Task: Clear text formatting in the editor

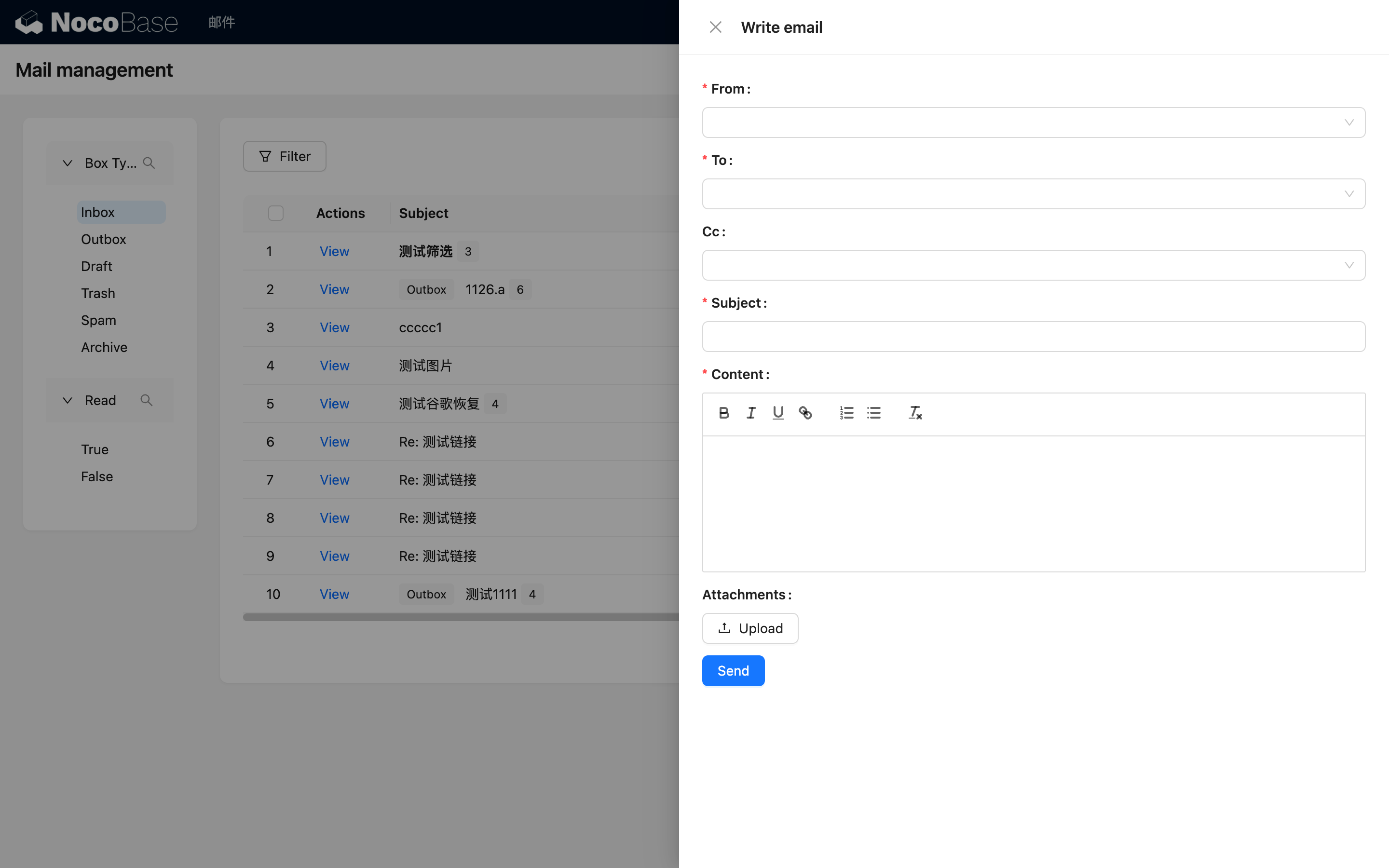Action: coord(915,413)
